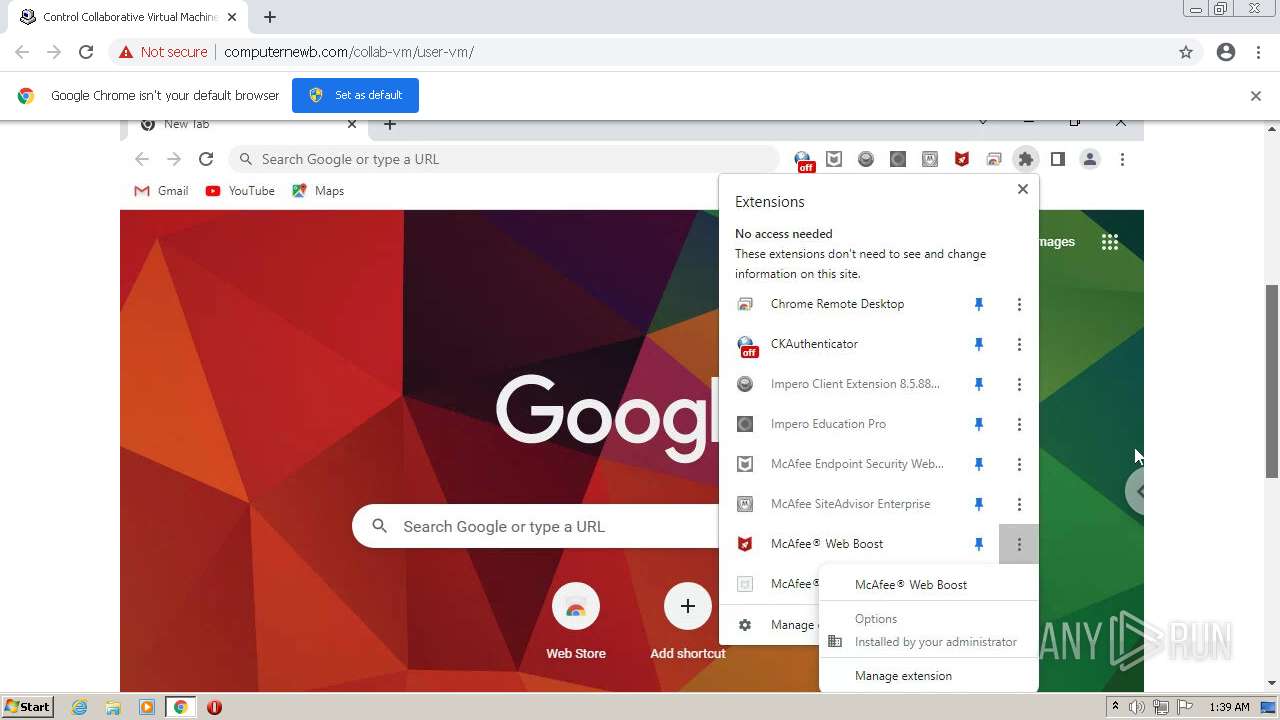Dismiss default browser infobar
The image size is (1280, 720).
(1256, 96)
